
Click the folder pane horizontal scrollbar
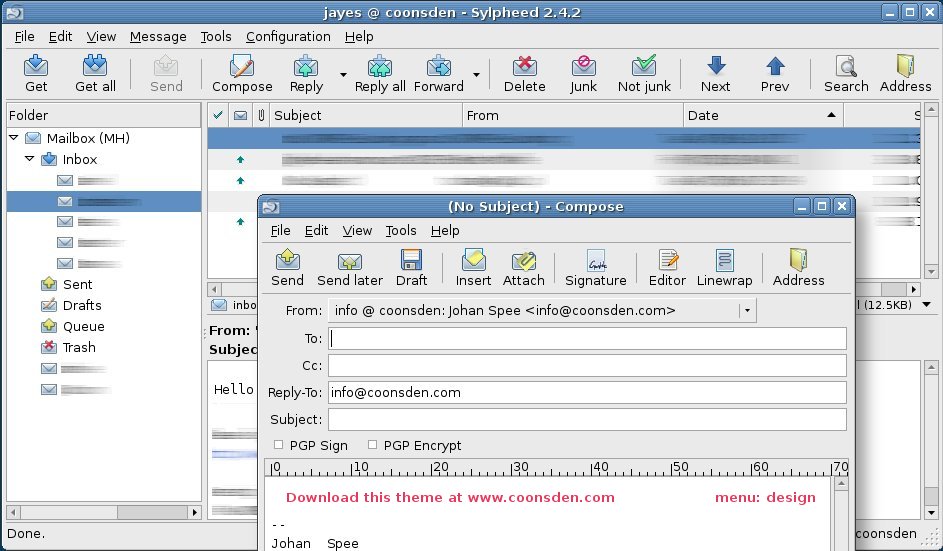(x=103, y=513)
